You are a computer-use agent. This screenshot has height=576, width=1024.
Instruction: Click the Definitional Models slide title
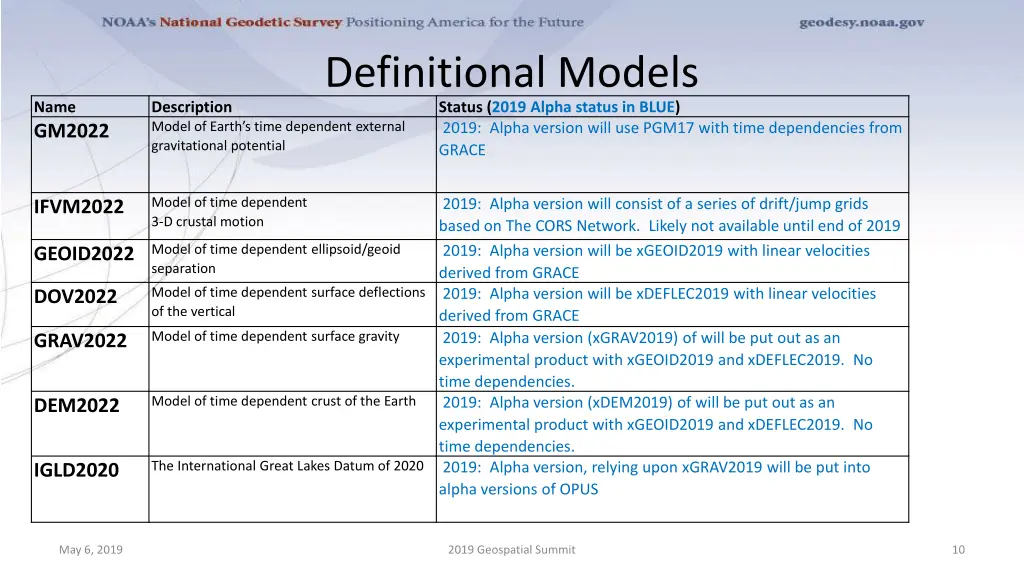coord(511,72)
